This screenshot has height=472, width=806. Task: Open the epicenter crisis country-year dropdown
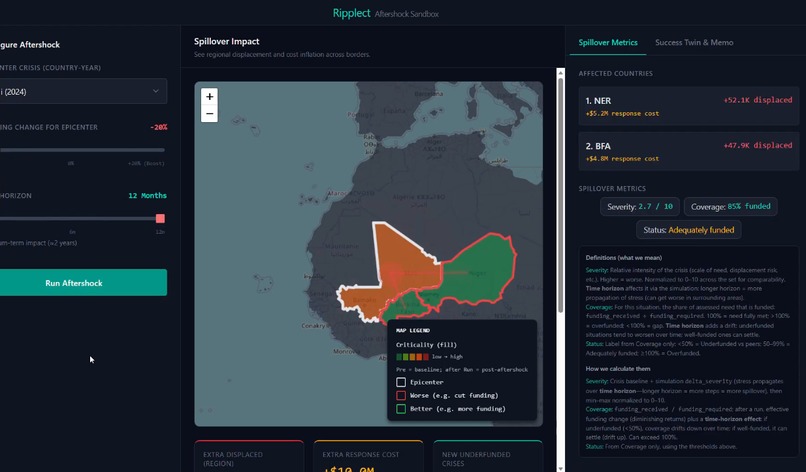click(x=83, y=92)
